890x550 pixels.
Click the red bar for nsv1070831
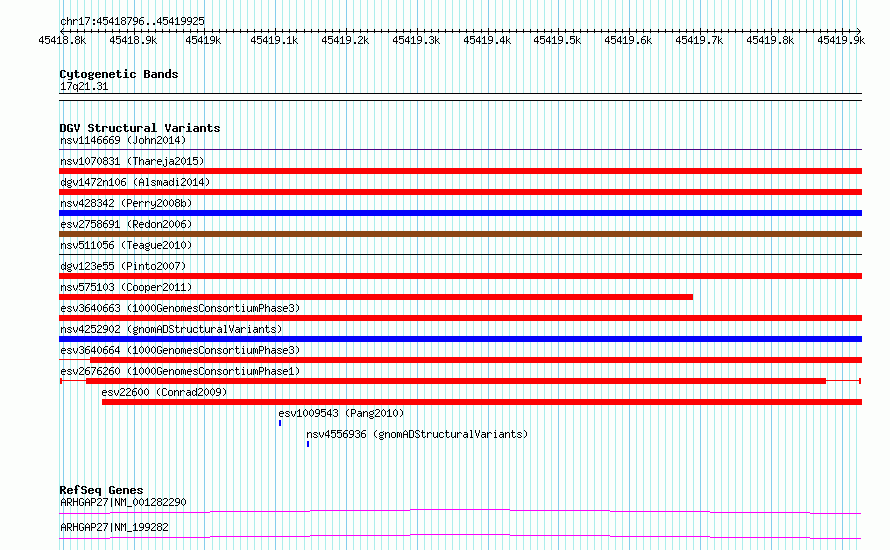coord(460,171)
